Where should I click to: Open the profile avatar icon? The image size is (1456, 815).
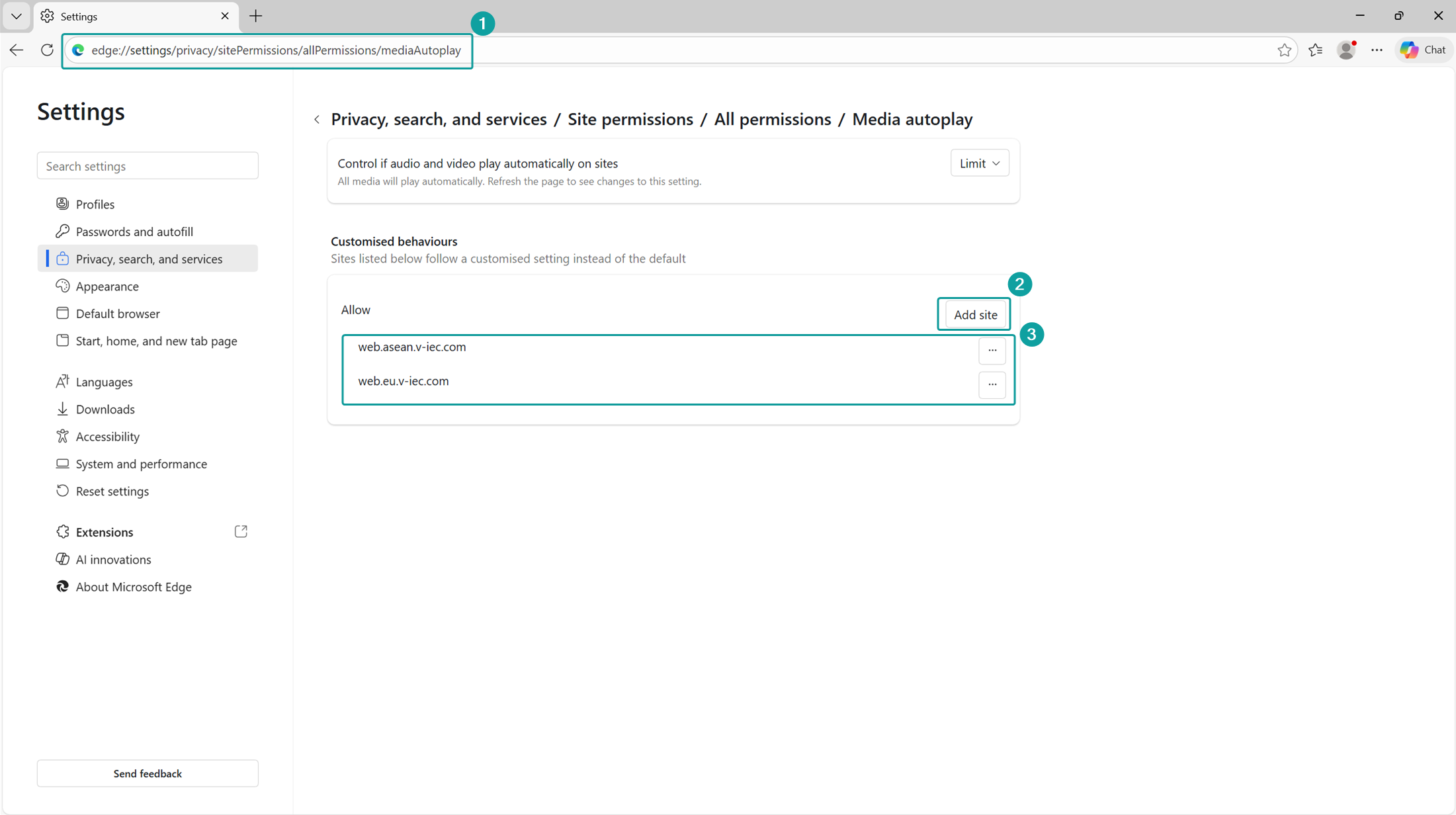[1346, 50]
